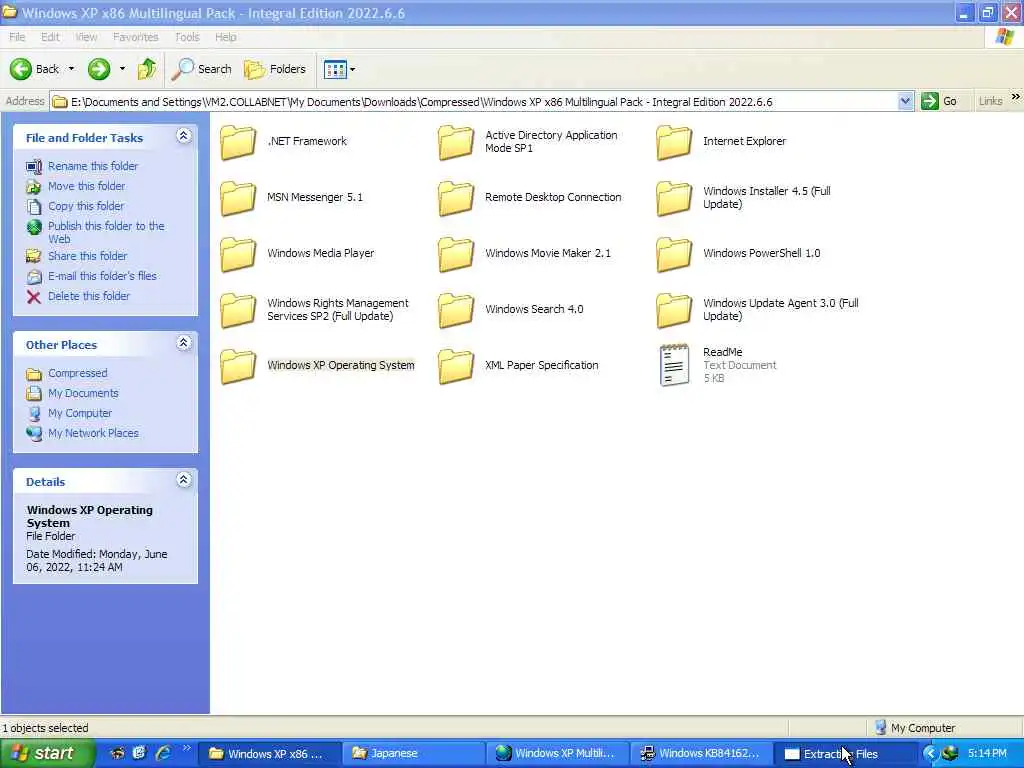Open the Help menu
Screen dimensions: 1024x768
225,37
